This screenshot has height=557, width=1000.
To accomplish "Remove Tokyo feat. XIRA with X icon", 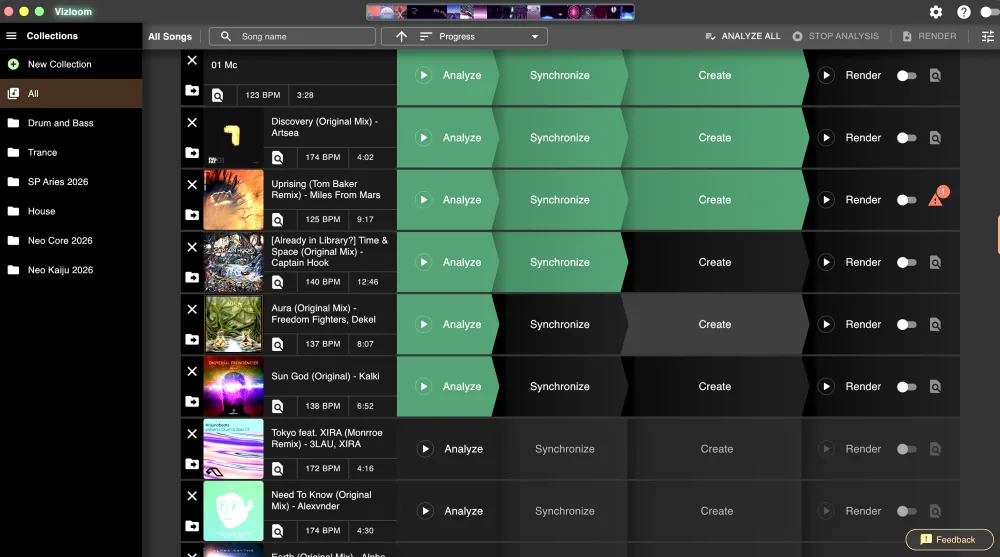I will coord(192,434).
